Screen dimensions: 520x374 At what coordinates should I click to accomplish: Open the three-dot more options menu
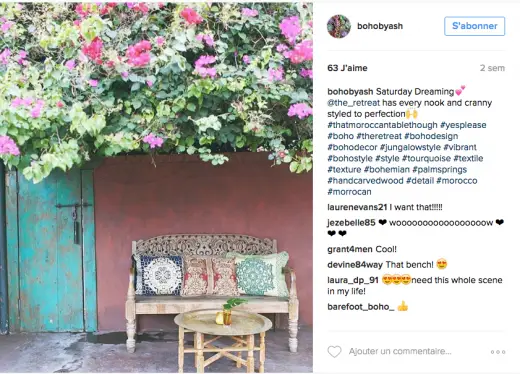498,352
